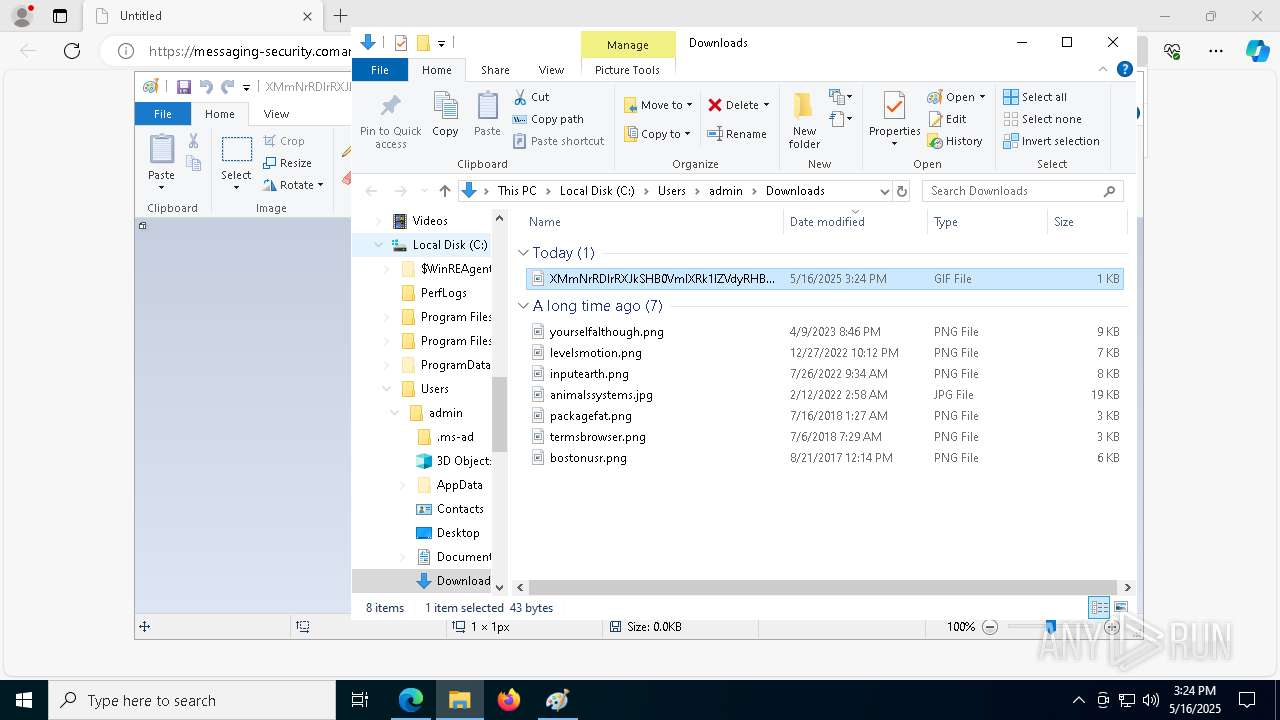The image size is (1280, 720).
Task: Click Type here to search box
Action: [192, 700]
